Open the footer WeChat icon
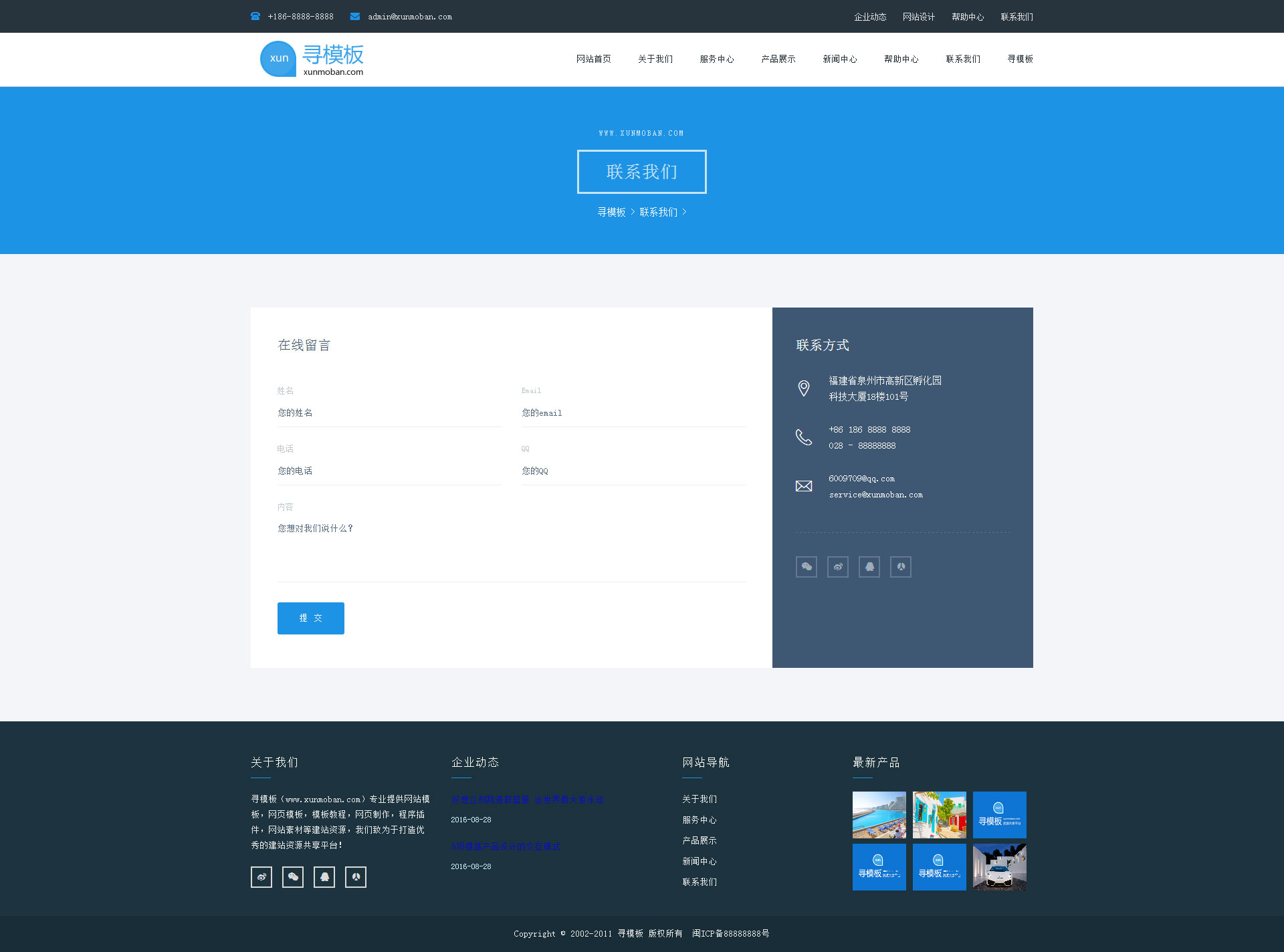1284x952 pixels. (293, 877)
